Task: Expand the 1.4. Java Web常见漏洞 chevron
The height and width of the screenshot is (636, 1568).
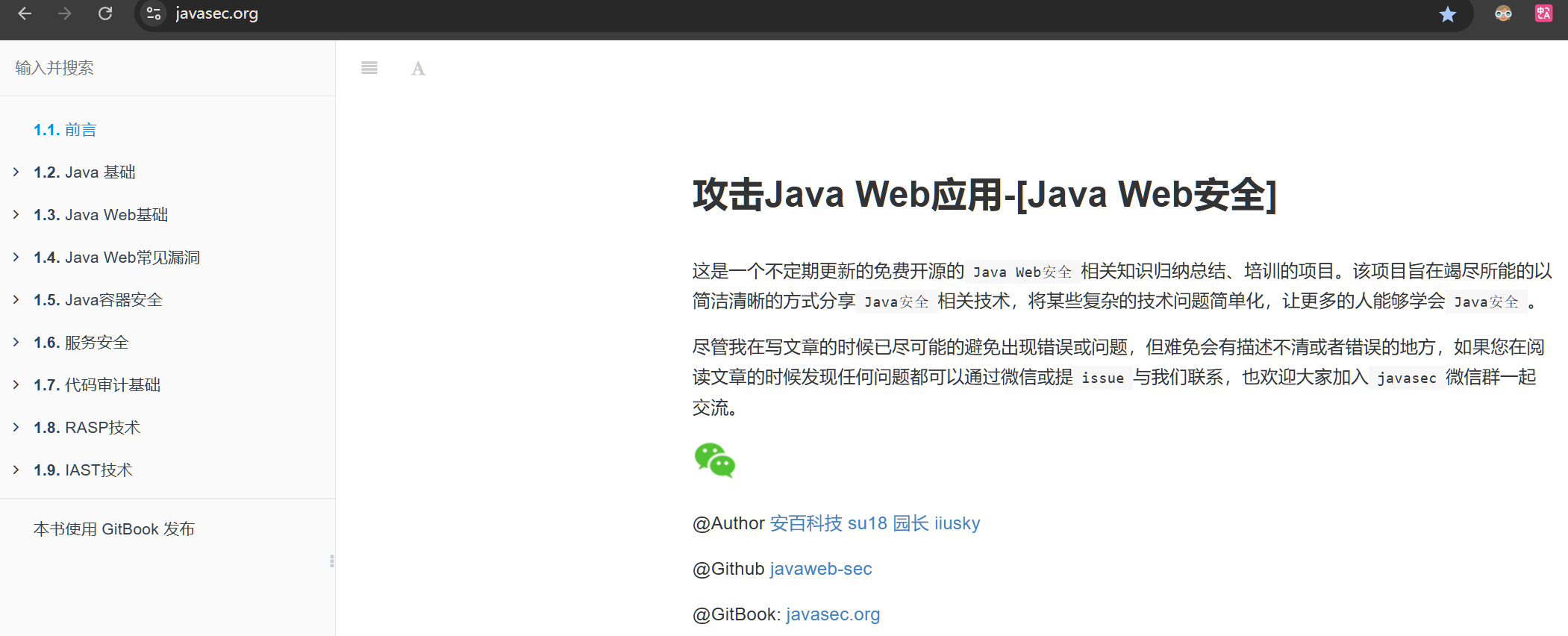Action: [x=16, y=258]
